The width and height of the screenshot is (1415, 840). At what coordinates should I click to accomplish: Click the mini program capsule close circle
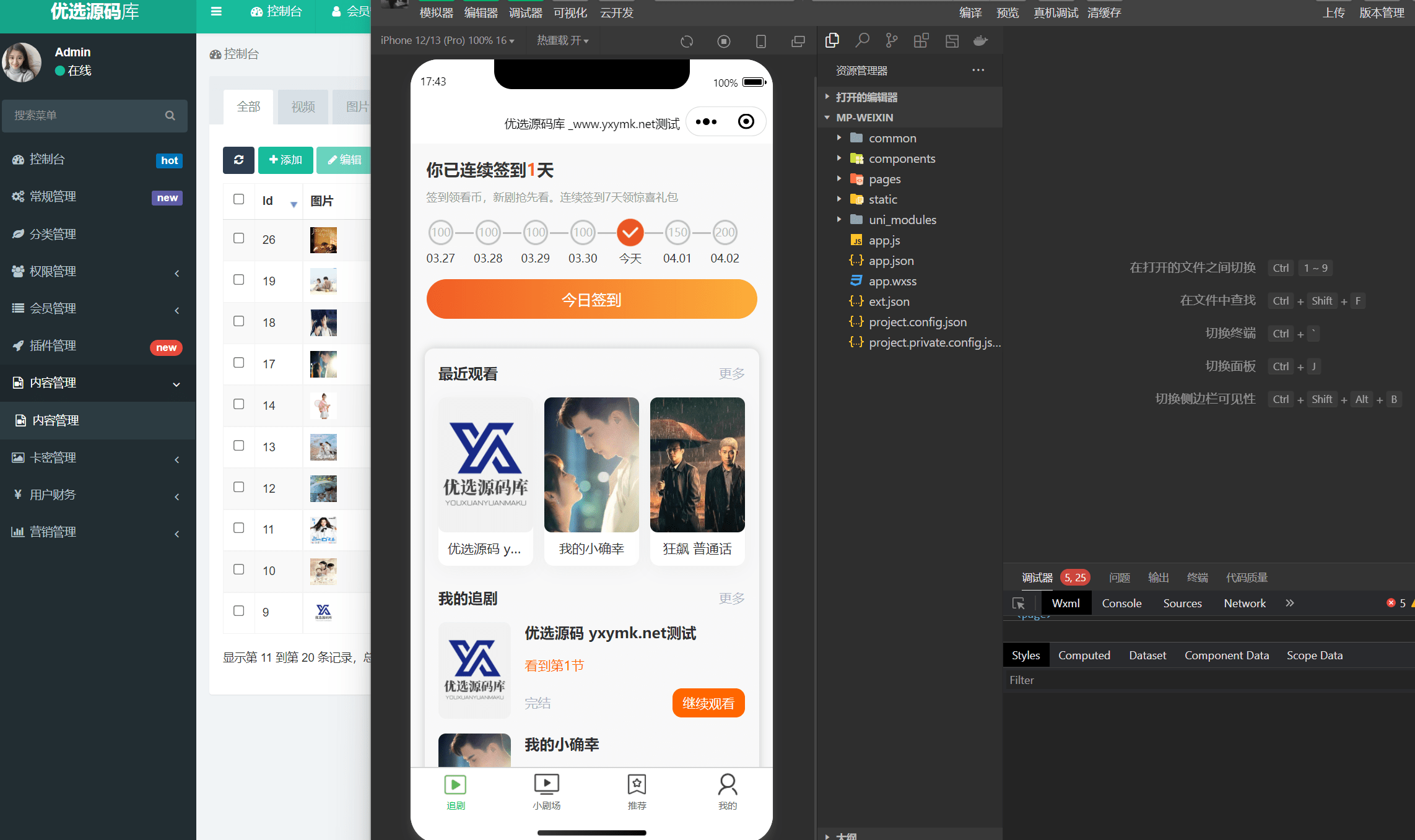coord(746,121)
